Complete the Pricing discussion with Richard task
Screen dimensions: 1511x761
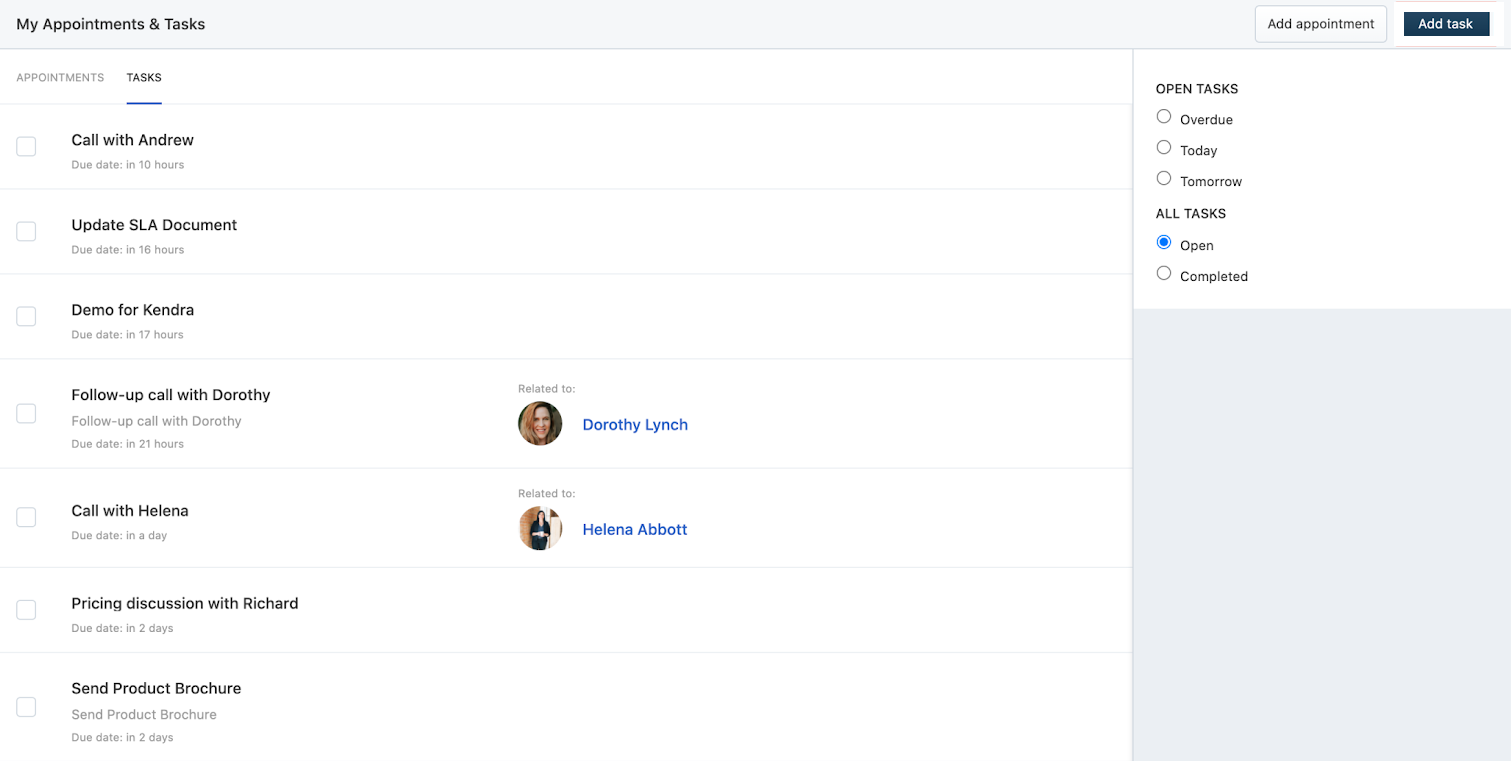pos(27,610)
